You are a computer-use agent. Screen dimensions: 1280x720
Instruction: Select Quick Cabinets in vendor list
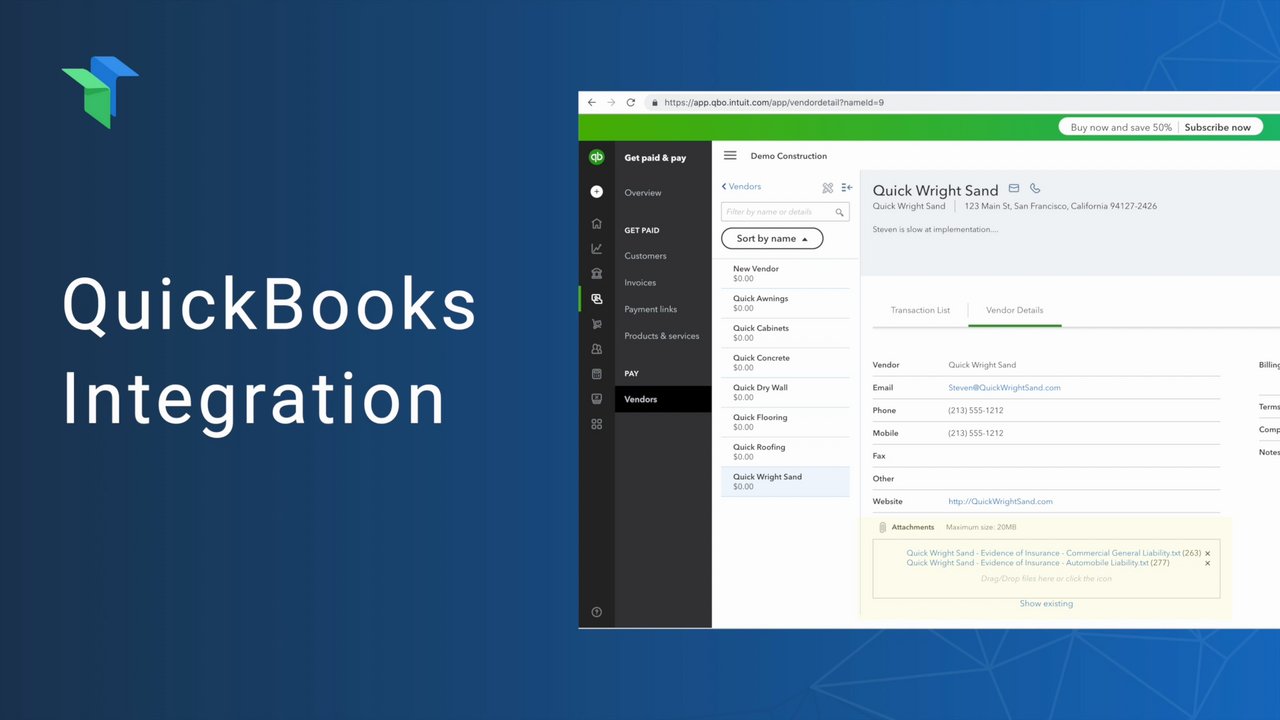click(786, 333)
